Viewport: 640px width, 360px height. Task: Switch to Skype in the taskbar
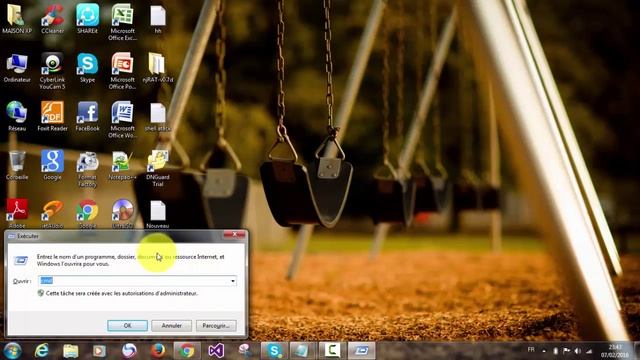(x=274, y=351)
